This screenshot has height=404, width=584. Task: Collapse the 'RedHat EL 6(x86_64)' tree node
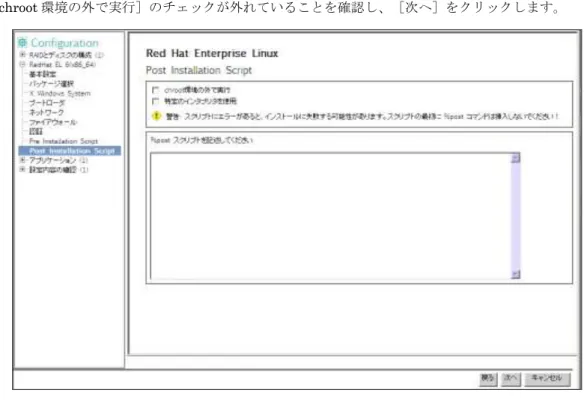pos(22,64)
